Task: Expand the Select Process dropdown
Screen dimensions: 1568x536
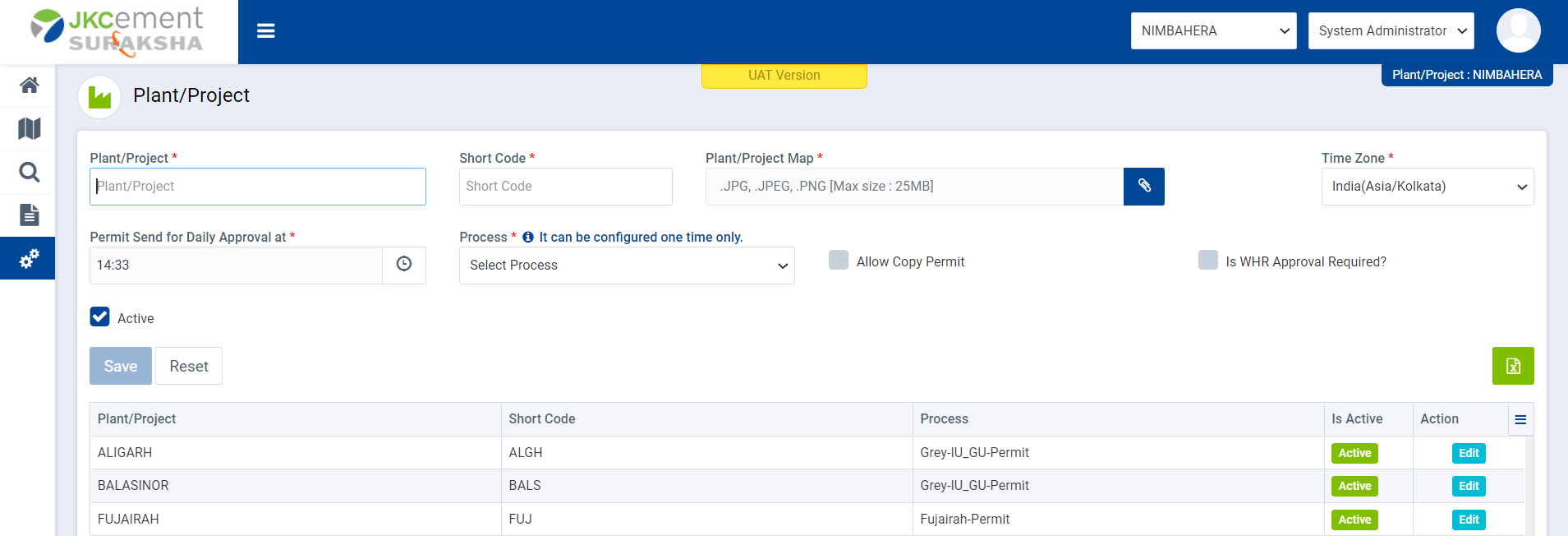Action: pyautogui.click(x=627, y=266)
